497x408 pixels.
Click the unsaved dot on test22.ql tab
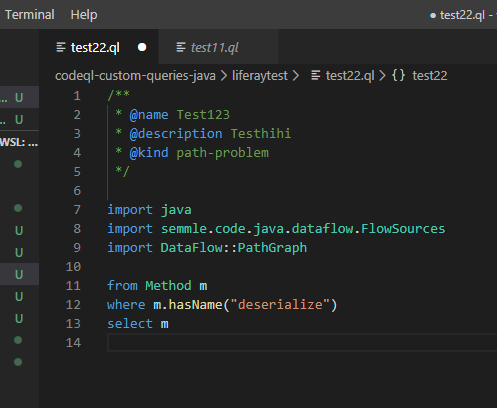coord(142,47)
